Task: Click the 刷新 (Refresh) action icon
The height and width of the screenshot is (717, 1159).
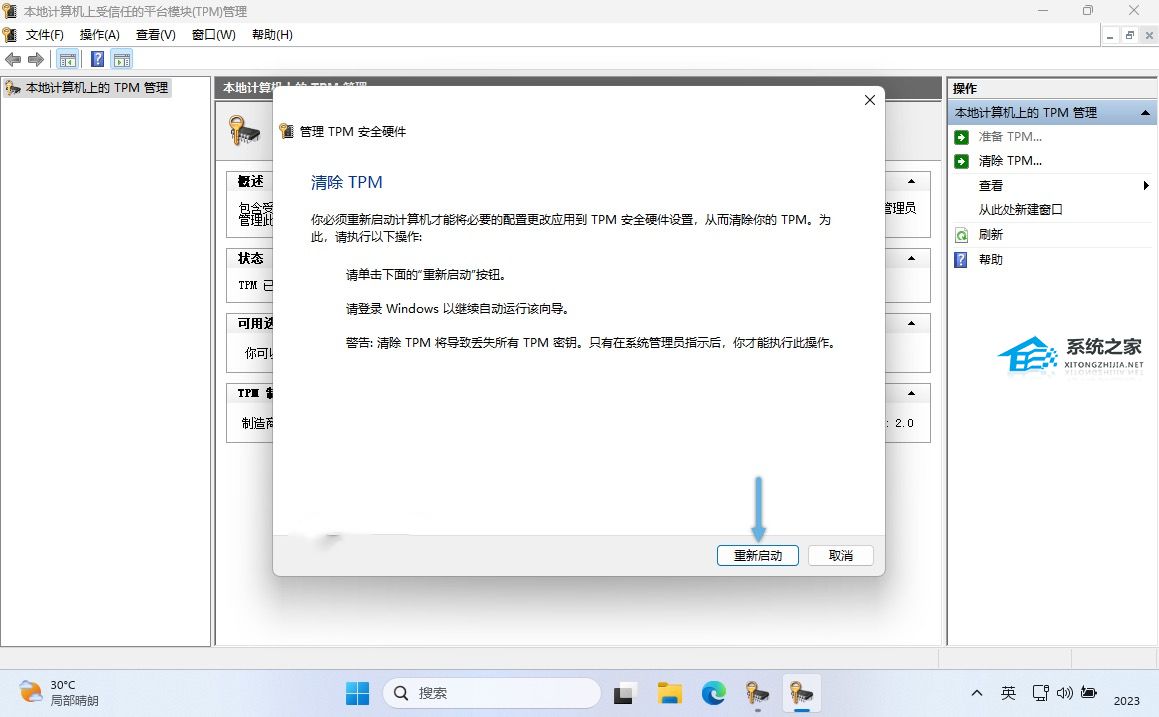Action: pyautogui.click(x=963, y=234)
